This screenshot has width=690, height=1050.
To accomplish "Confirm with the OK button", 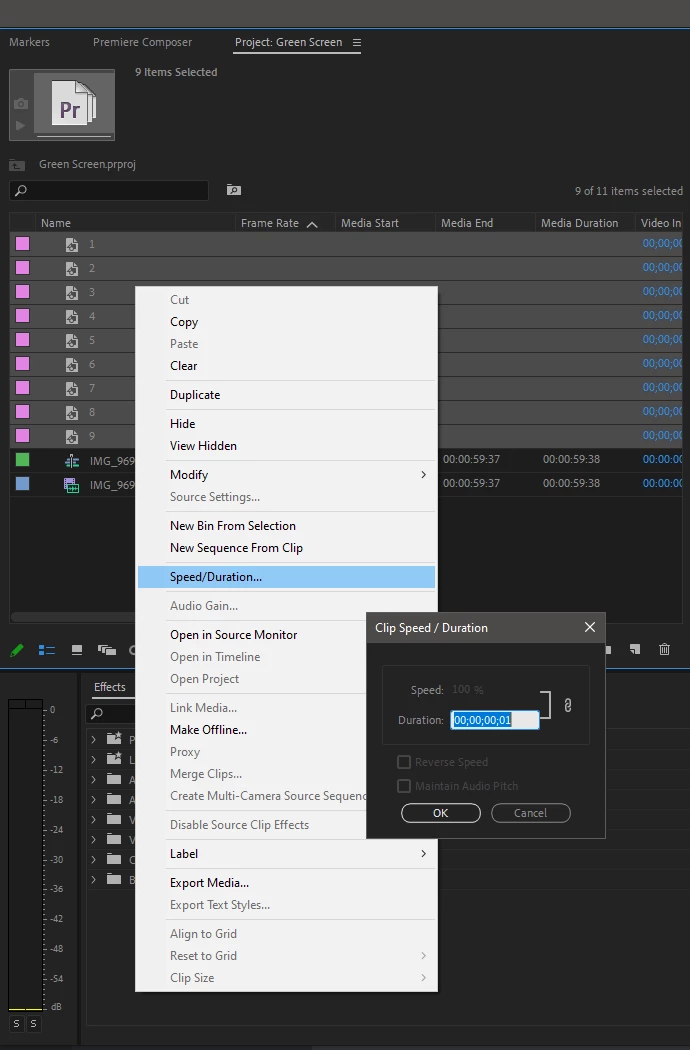I will coord(440,812).
